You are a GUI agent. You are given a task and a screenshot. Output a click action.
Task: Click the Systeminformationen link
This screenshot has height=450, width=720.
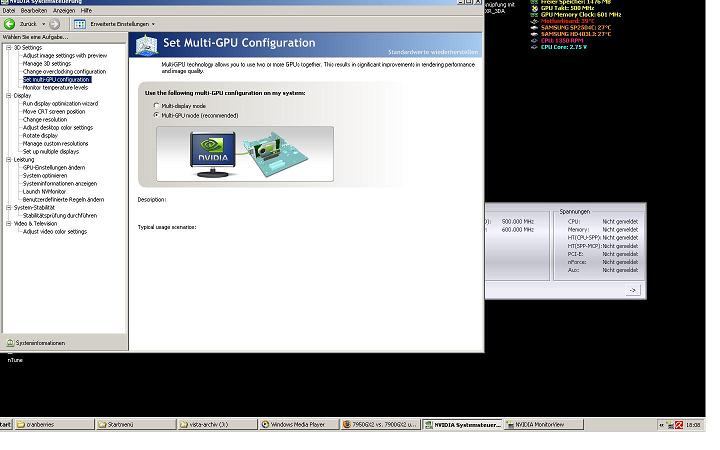click(40, 343)
